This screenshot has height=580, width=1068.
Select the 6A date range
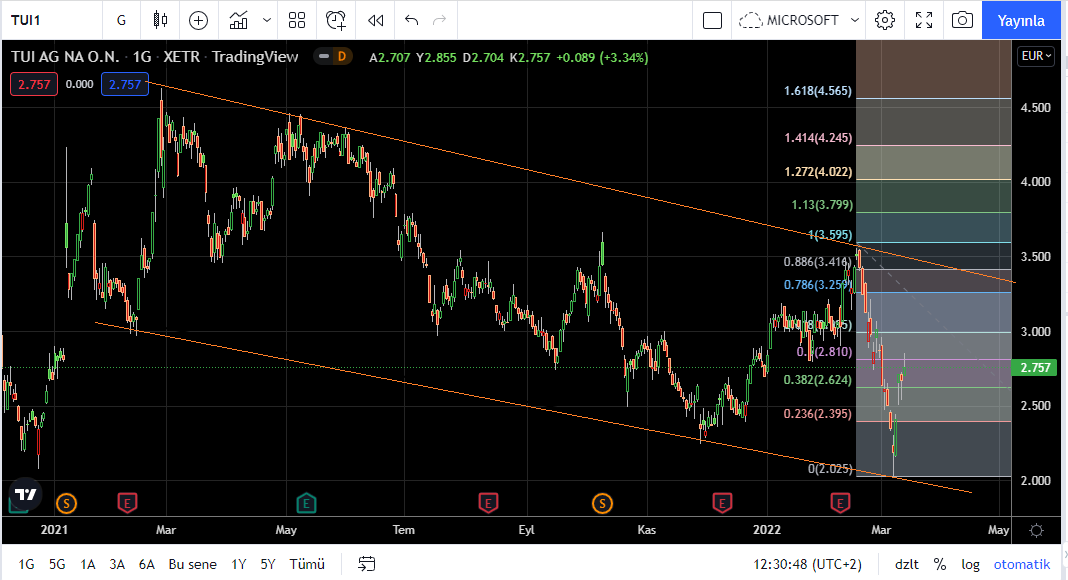(x=146, y=564)
